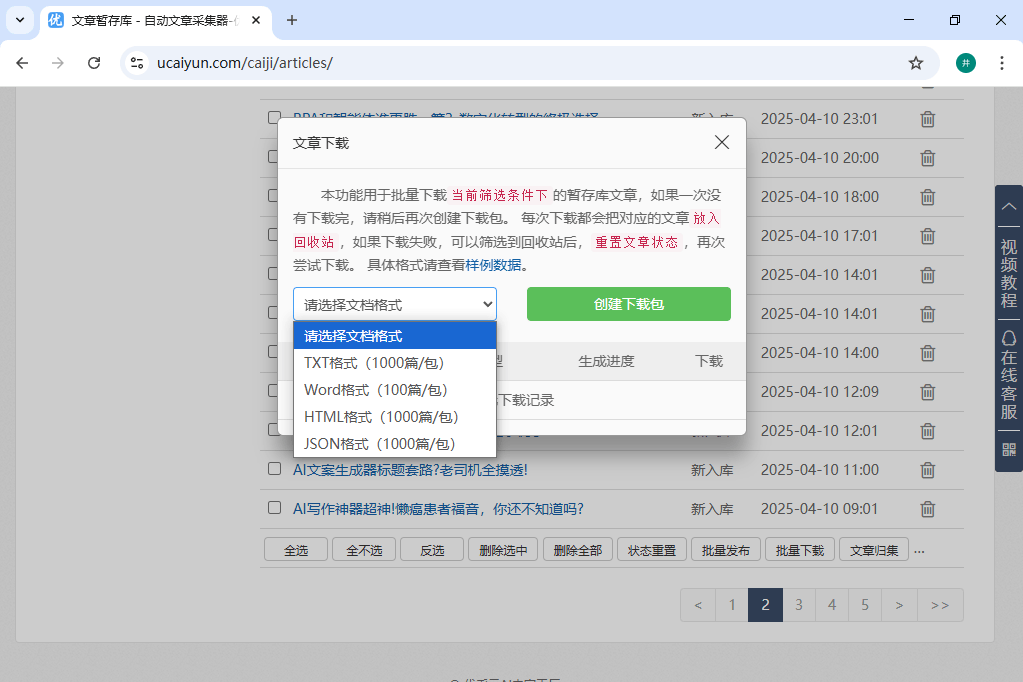This screenshot has height=682, width=1023.
Task: Click trash icon for 2025-04-10 23:01 article
Action: coord(927,119)
